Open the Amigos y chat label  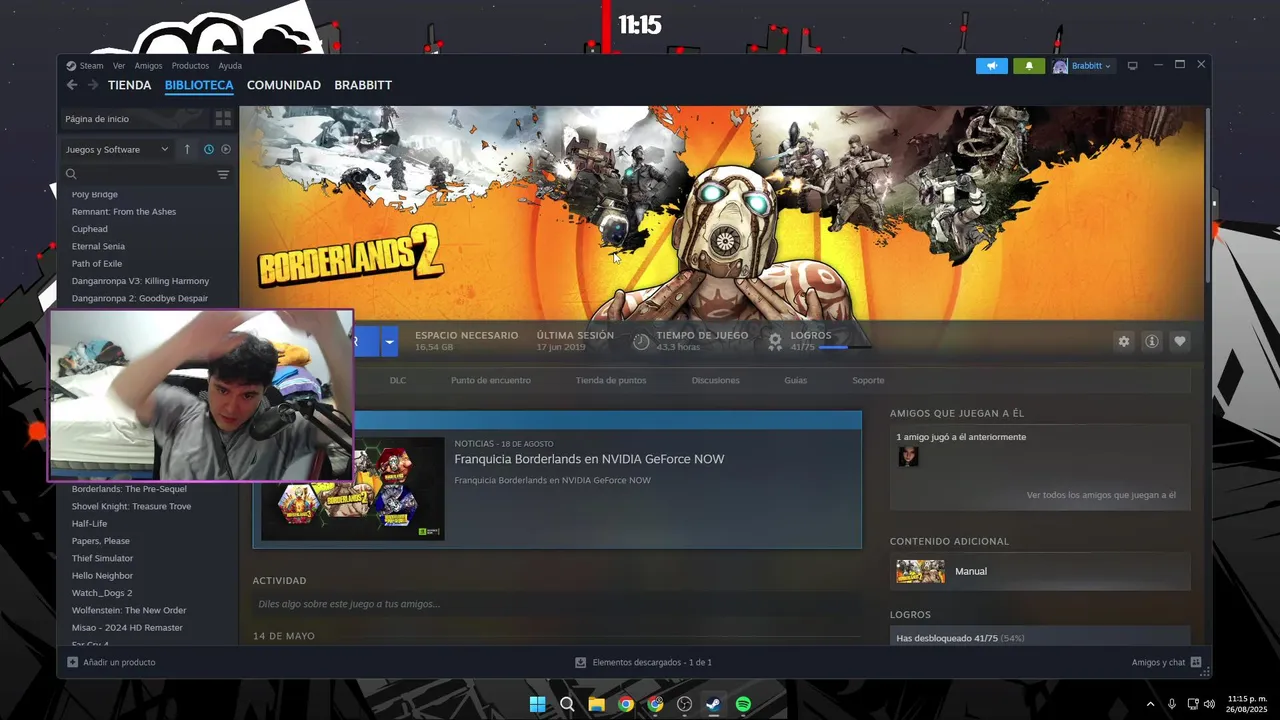coord(1158,662)
